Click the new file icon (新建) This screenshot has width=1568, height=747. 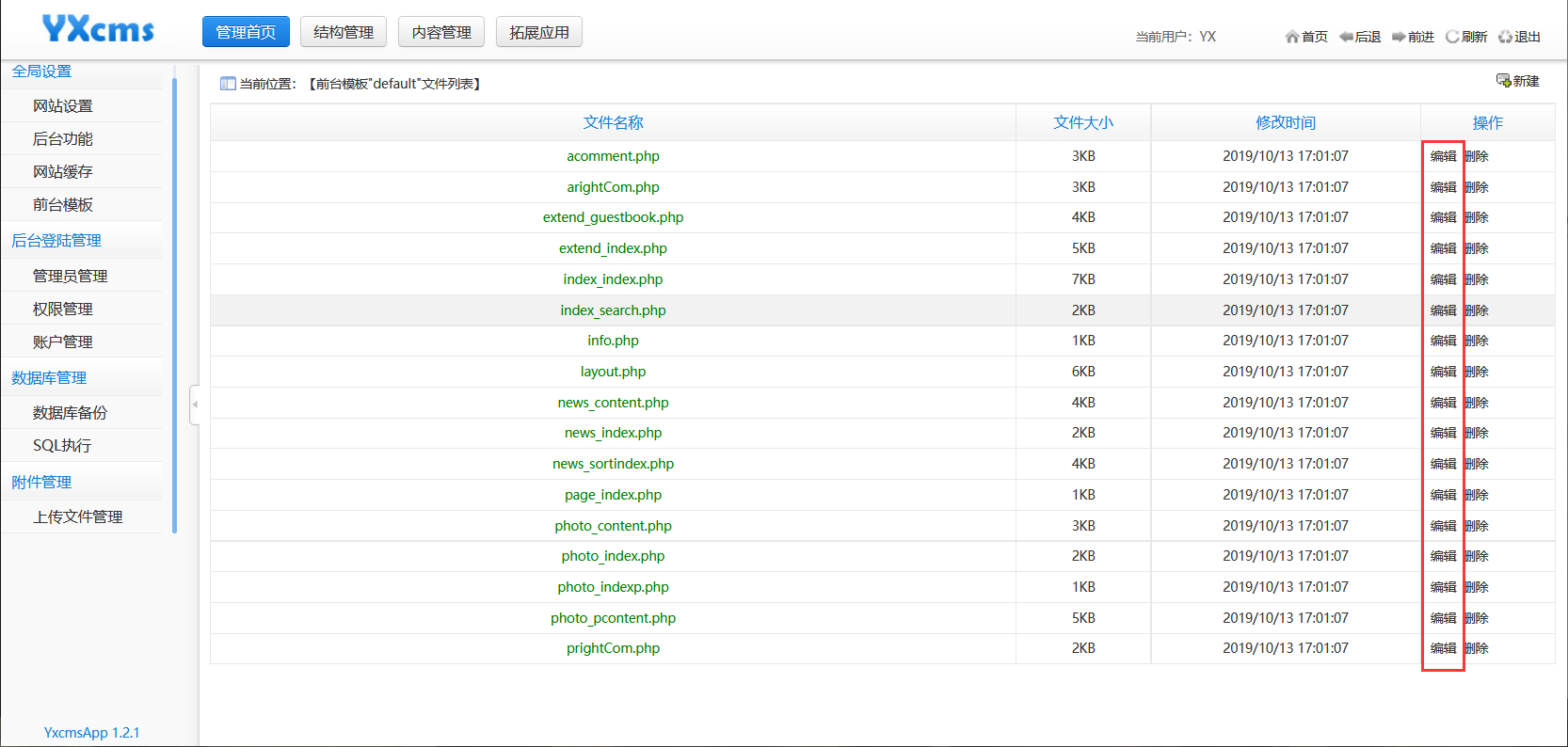1503,81
